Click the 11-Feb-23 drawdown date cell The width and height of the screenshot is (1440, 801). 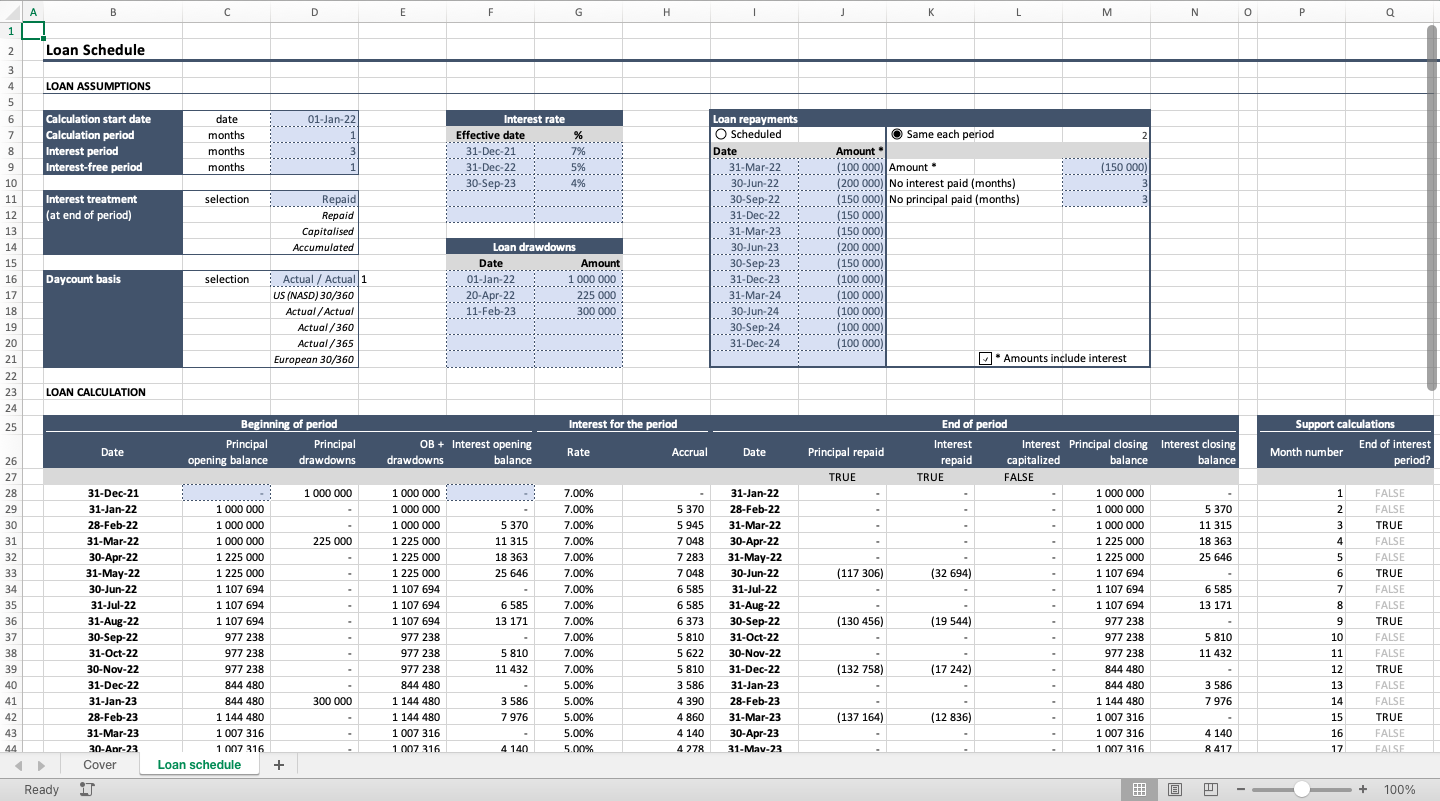coord(491,311)
